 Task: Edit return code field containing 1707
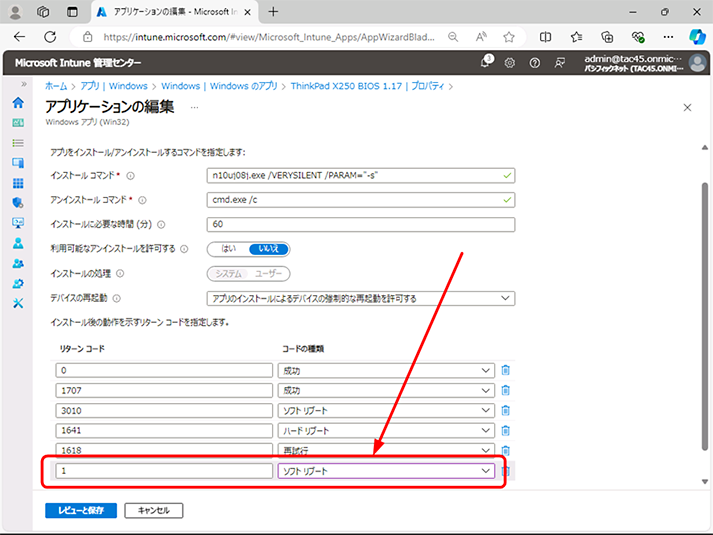point(164,390)
